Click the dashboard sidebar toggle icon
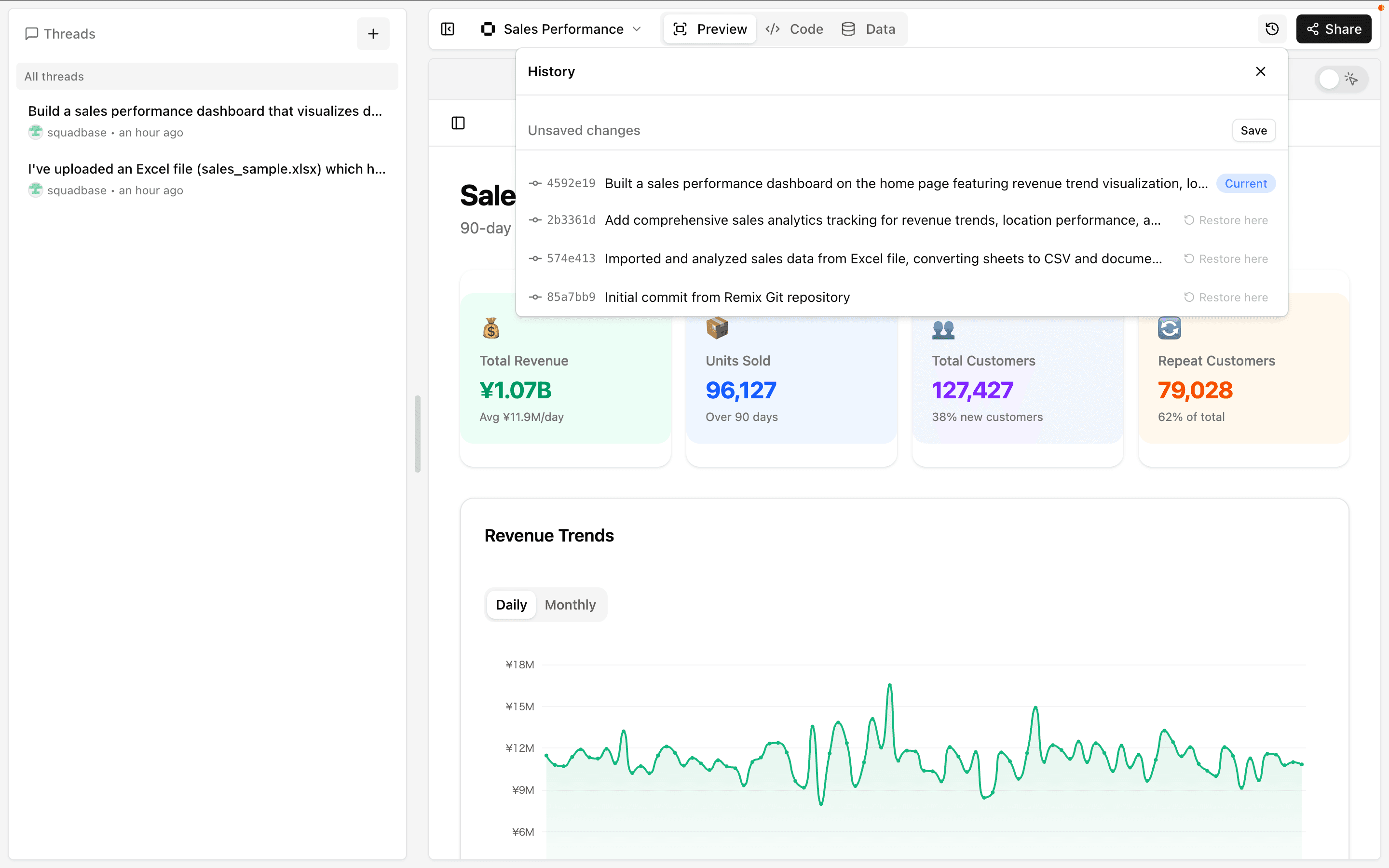 [458, 123]
